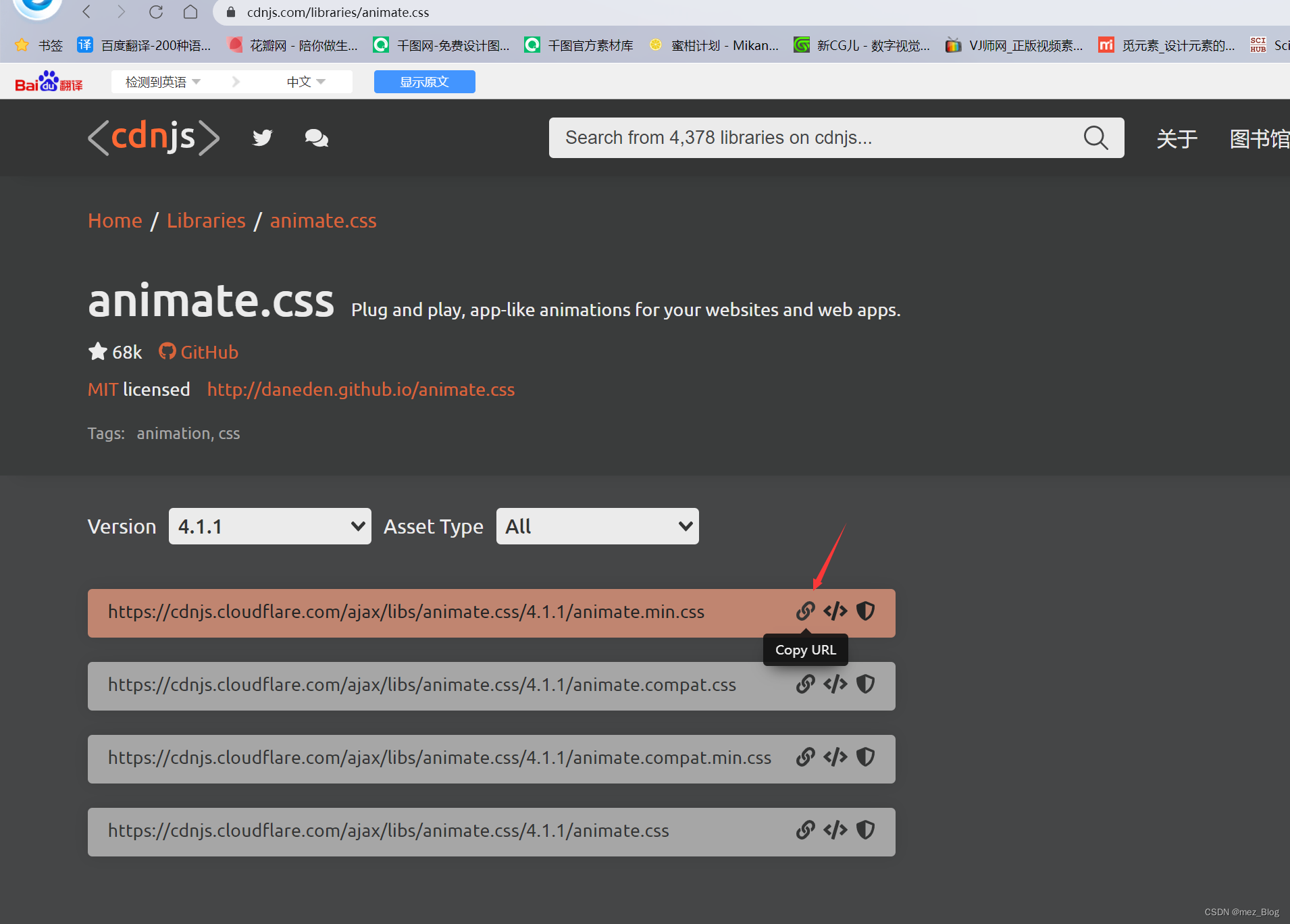Expand the 检测到英语 source language dropdown
Screen dimensions: 1290x924
point(163,82)
